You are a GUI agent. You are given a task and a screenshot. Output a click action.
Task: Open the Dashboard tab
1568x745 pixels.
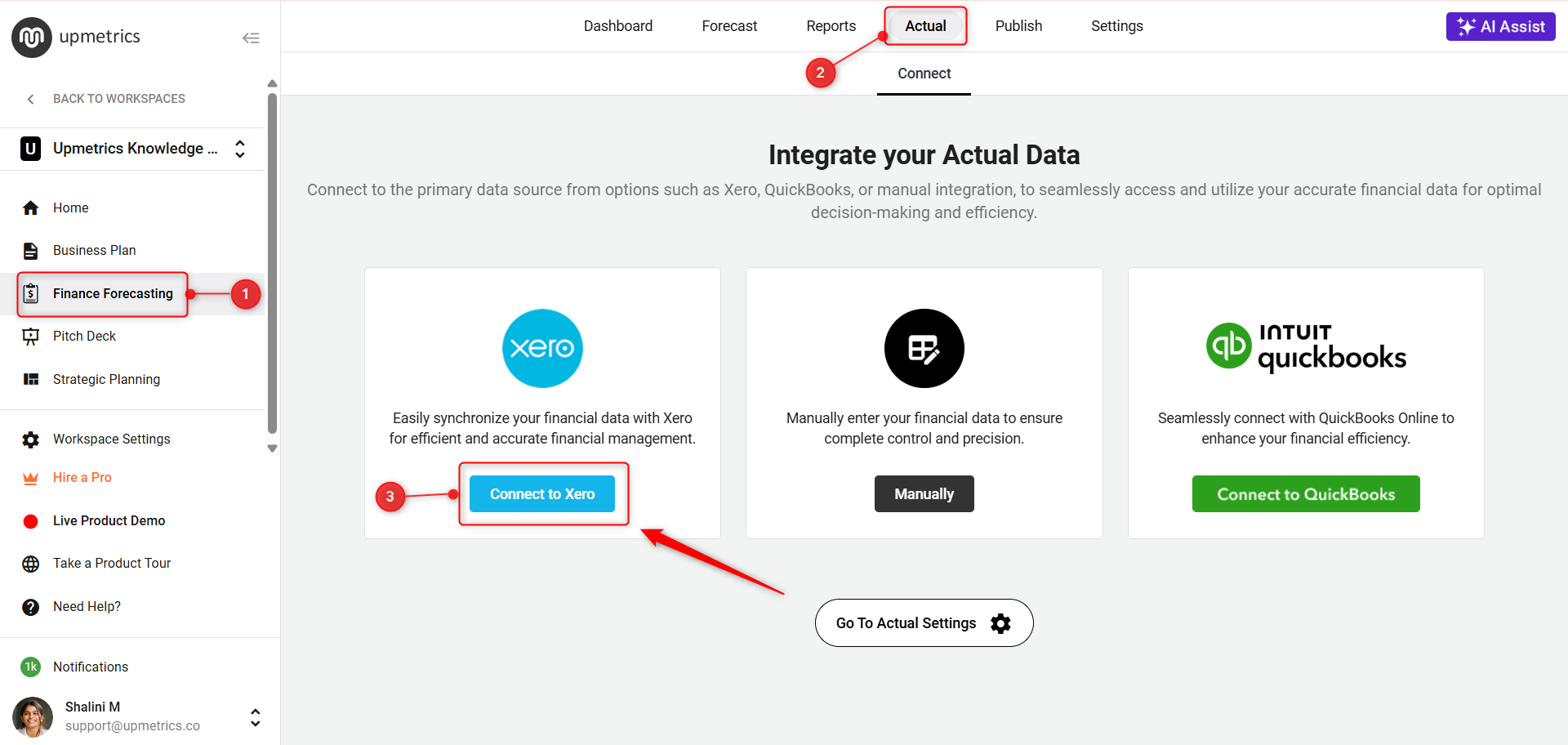pos(618,26)
